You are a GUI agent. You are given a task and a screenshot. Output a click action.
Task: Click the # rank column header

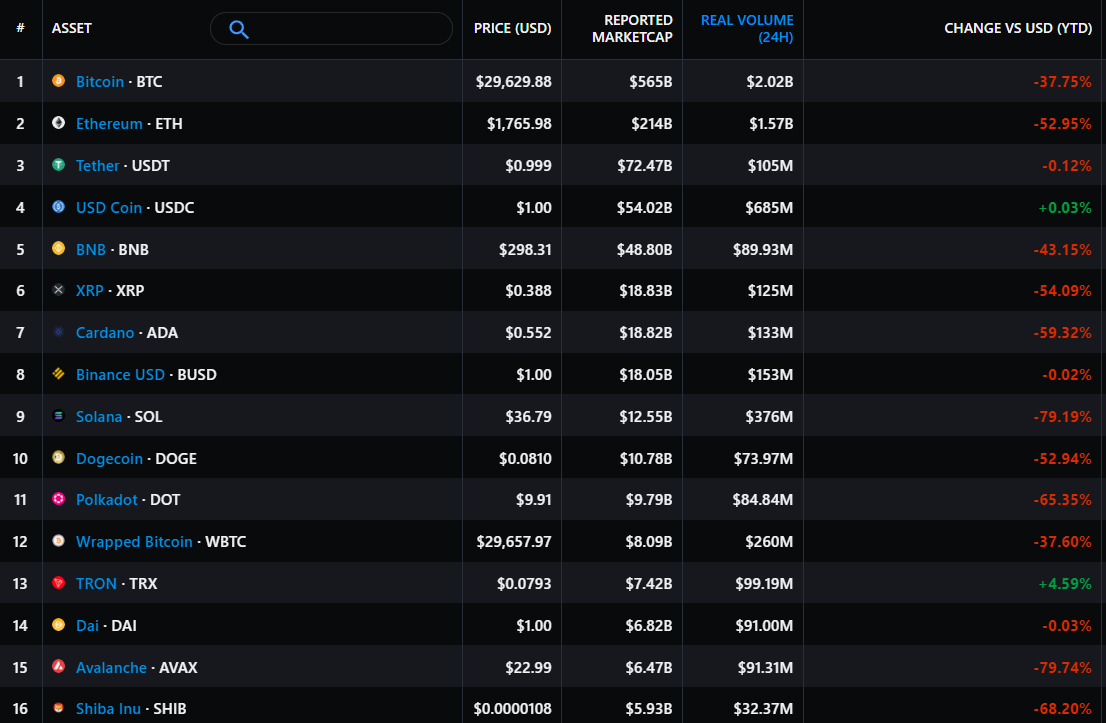click(20, 28)
